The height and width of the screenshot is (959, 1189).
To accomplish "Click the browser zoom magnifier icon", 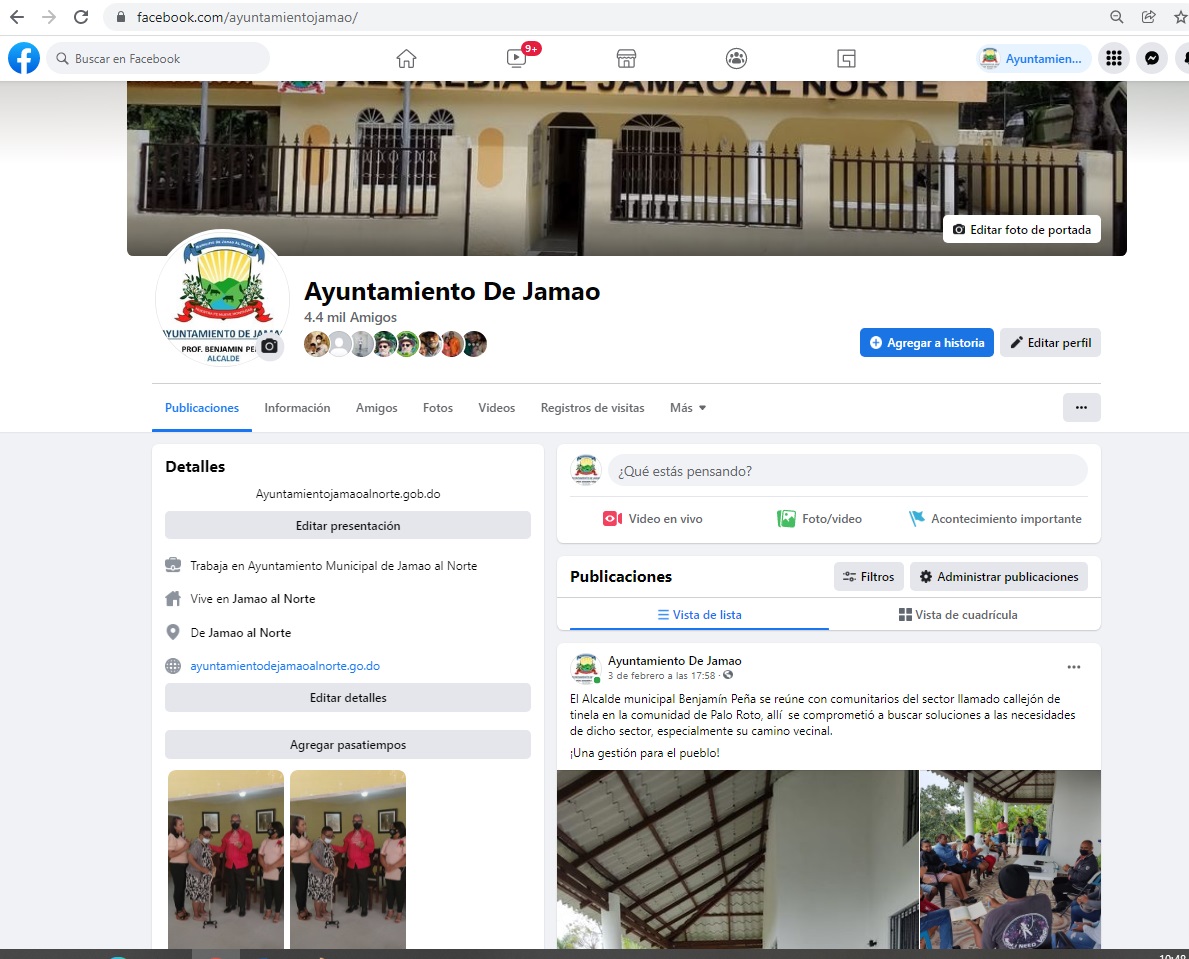I will pyautogui.click(x=1116, y=17).
